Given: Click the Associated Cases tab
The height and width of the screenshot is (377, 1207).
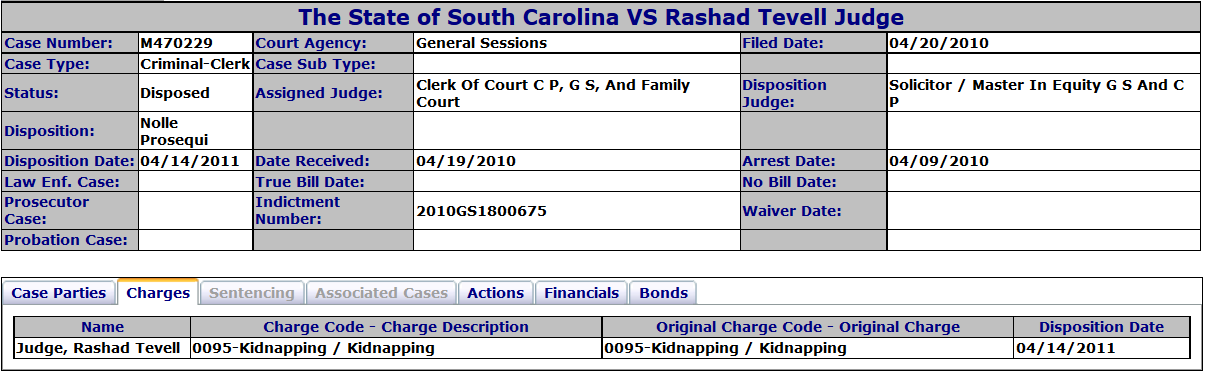Looking at the screenshot, I should pyautogui.click(x=381, y=293).
